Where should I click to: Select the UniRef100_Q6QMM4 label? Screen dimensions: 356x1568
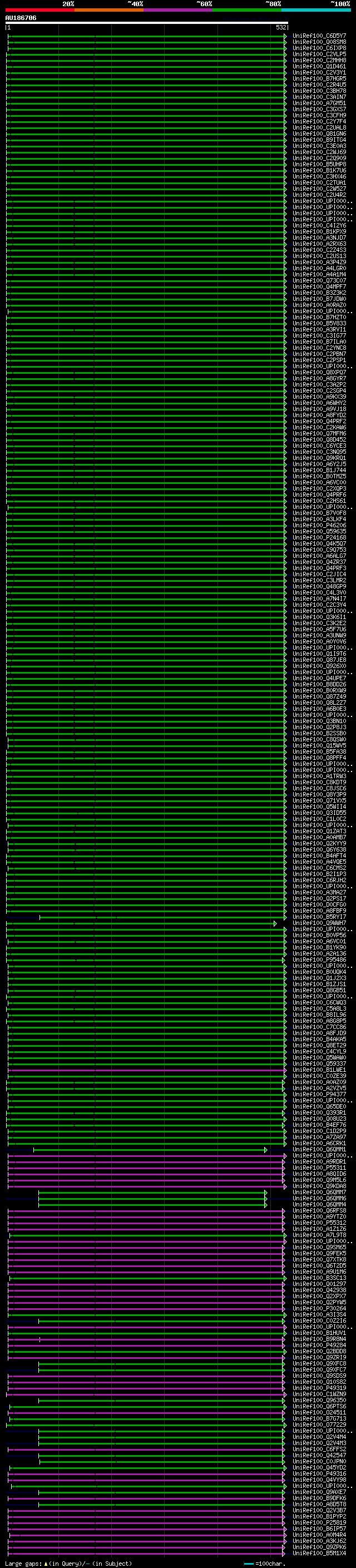(x=319, y=1205)
